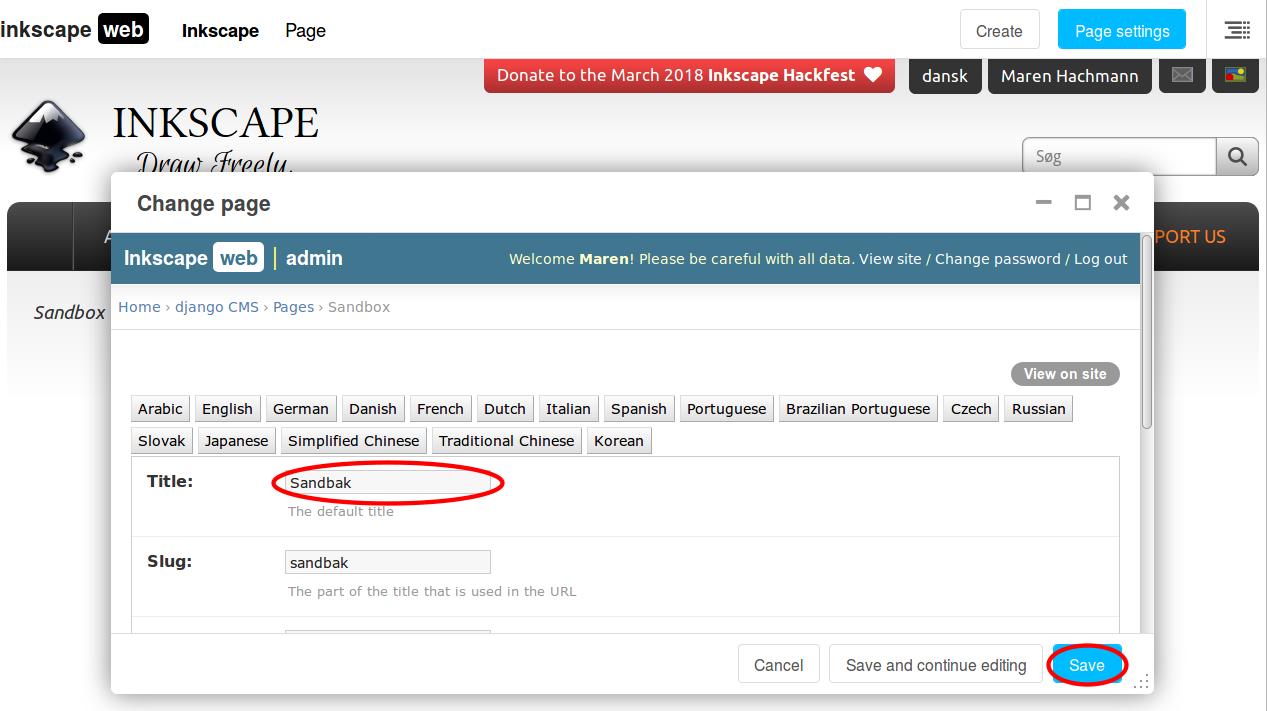1267x711 pixels.
Task: Close the Change page dialog
Action: click(x=1121, y=203)
